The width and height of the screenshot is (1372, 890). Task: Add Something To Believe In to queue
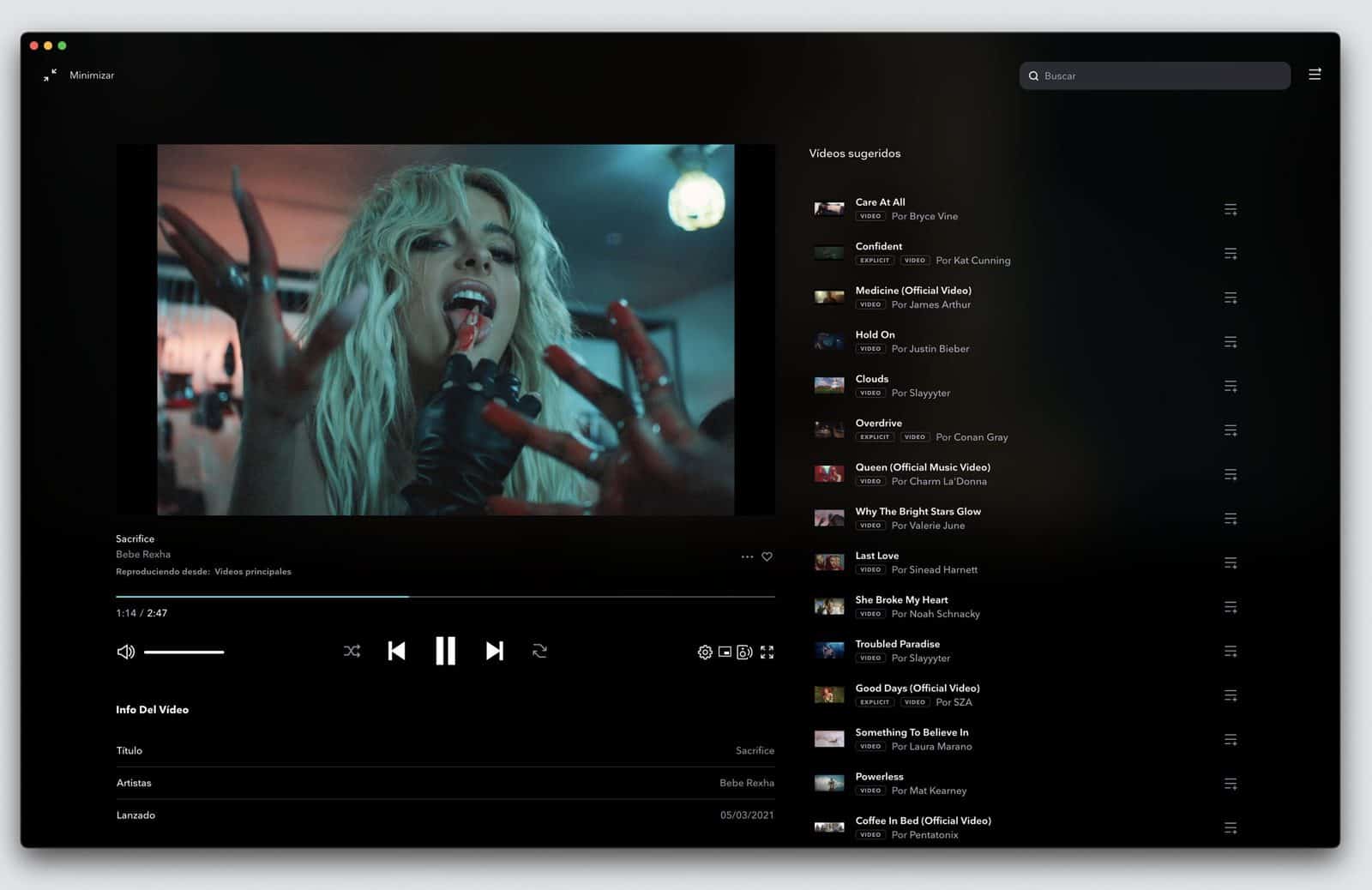(x=1231, y=739)
